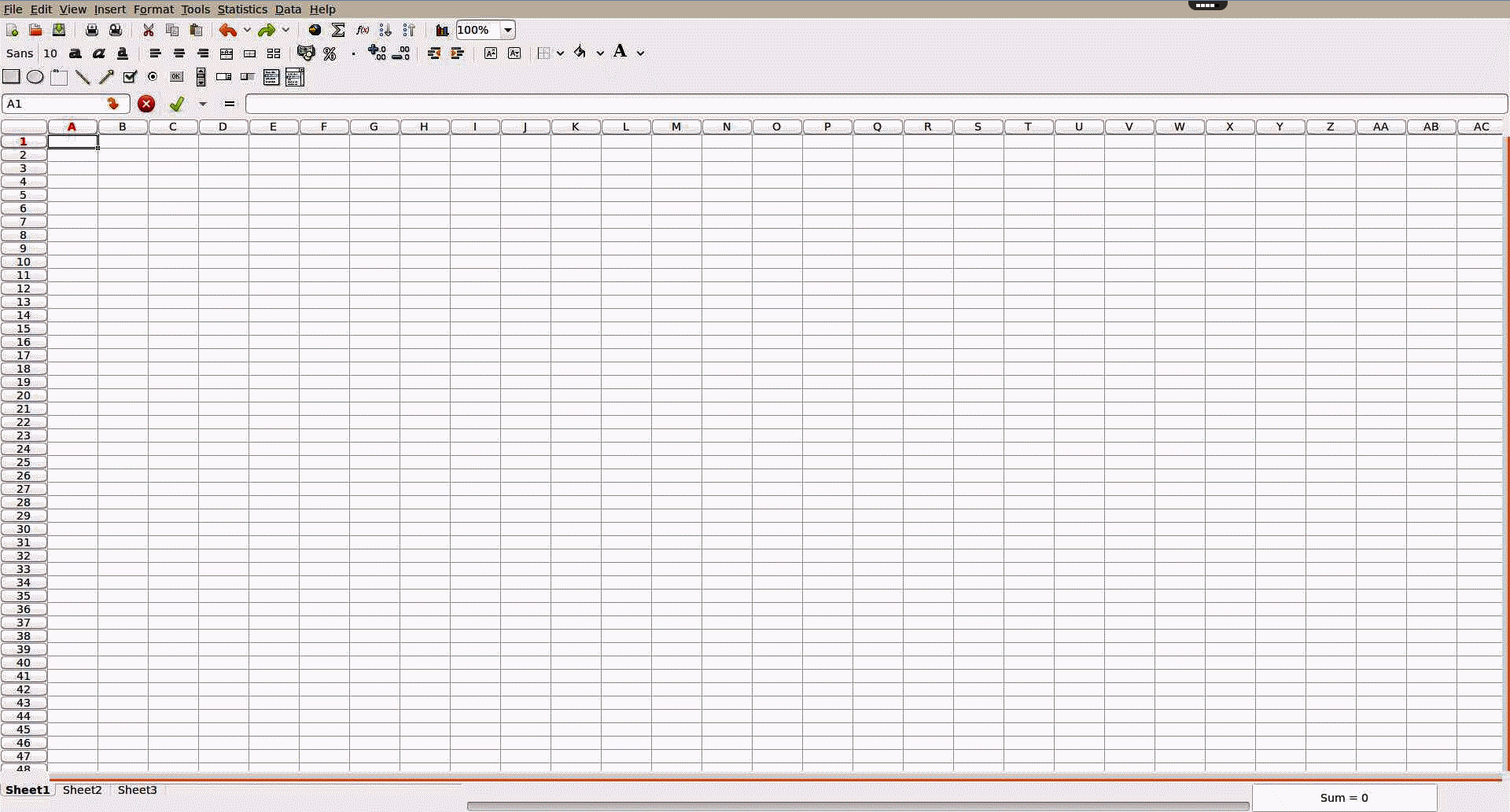Insert a hyperlink
Image resolution: width=1510 pixels, height=812 pixels.
(315, 30)
